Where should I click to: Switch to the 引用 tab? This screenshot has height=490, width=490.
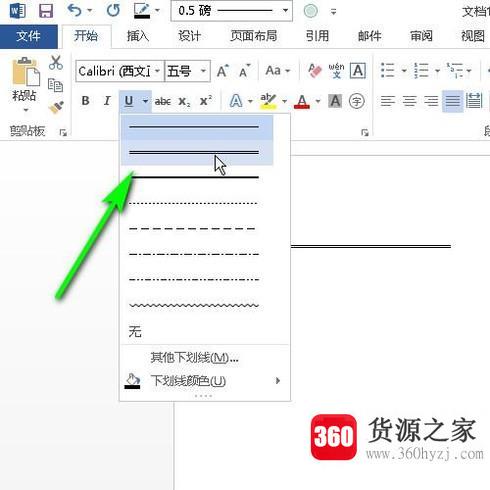[317, 36]
